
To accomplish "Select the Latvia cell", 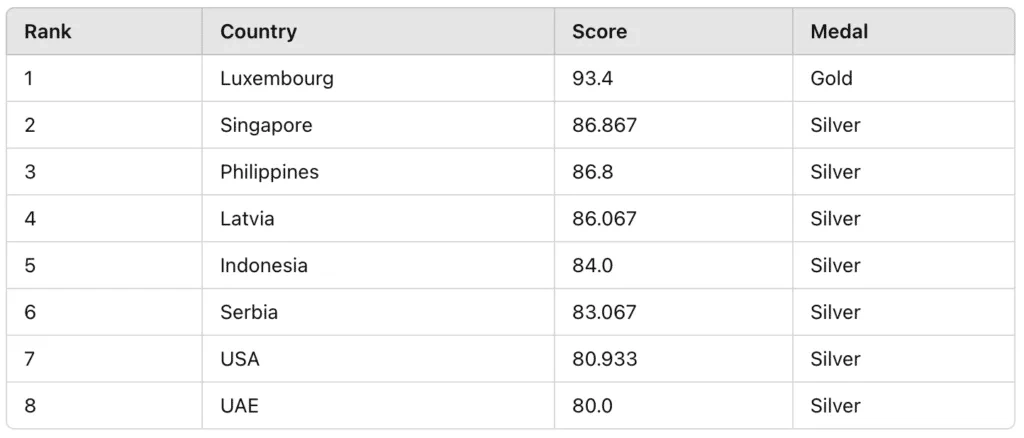I will coord(247,219).
